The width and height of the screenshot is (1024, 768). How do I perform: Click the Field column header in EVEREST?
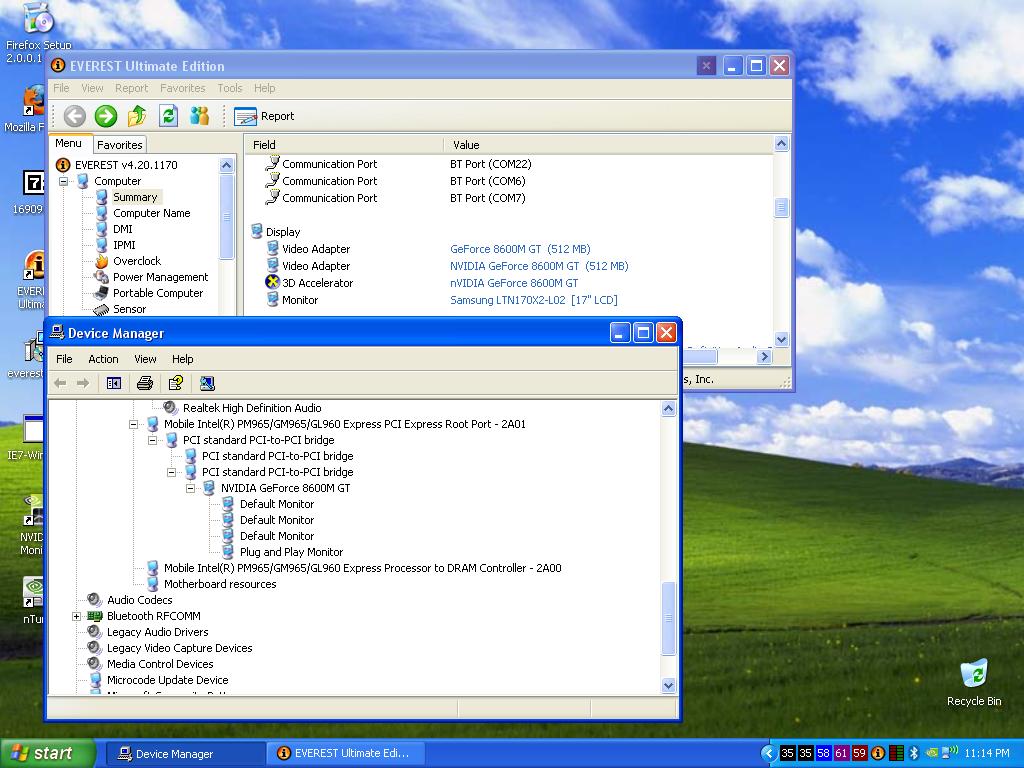344,145
